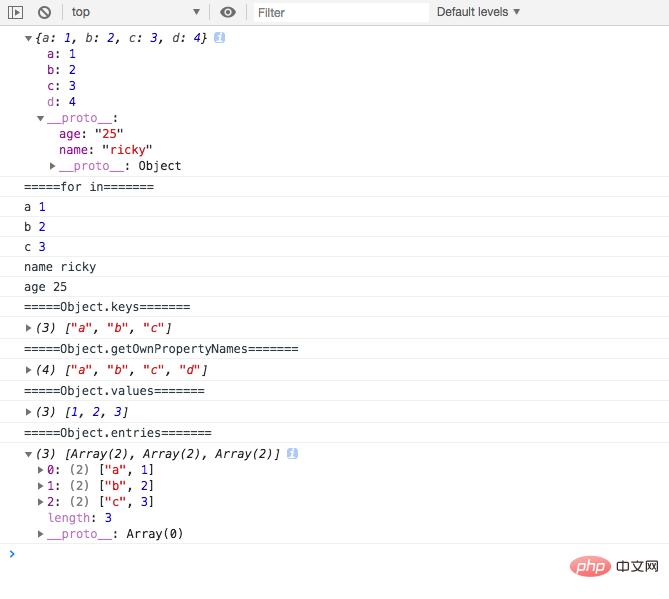Click the Object.getOwnPropertyNames header line
The image size is (669, 599).
[x=161, y=349]
